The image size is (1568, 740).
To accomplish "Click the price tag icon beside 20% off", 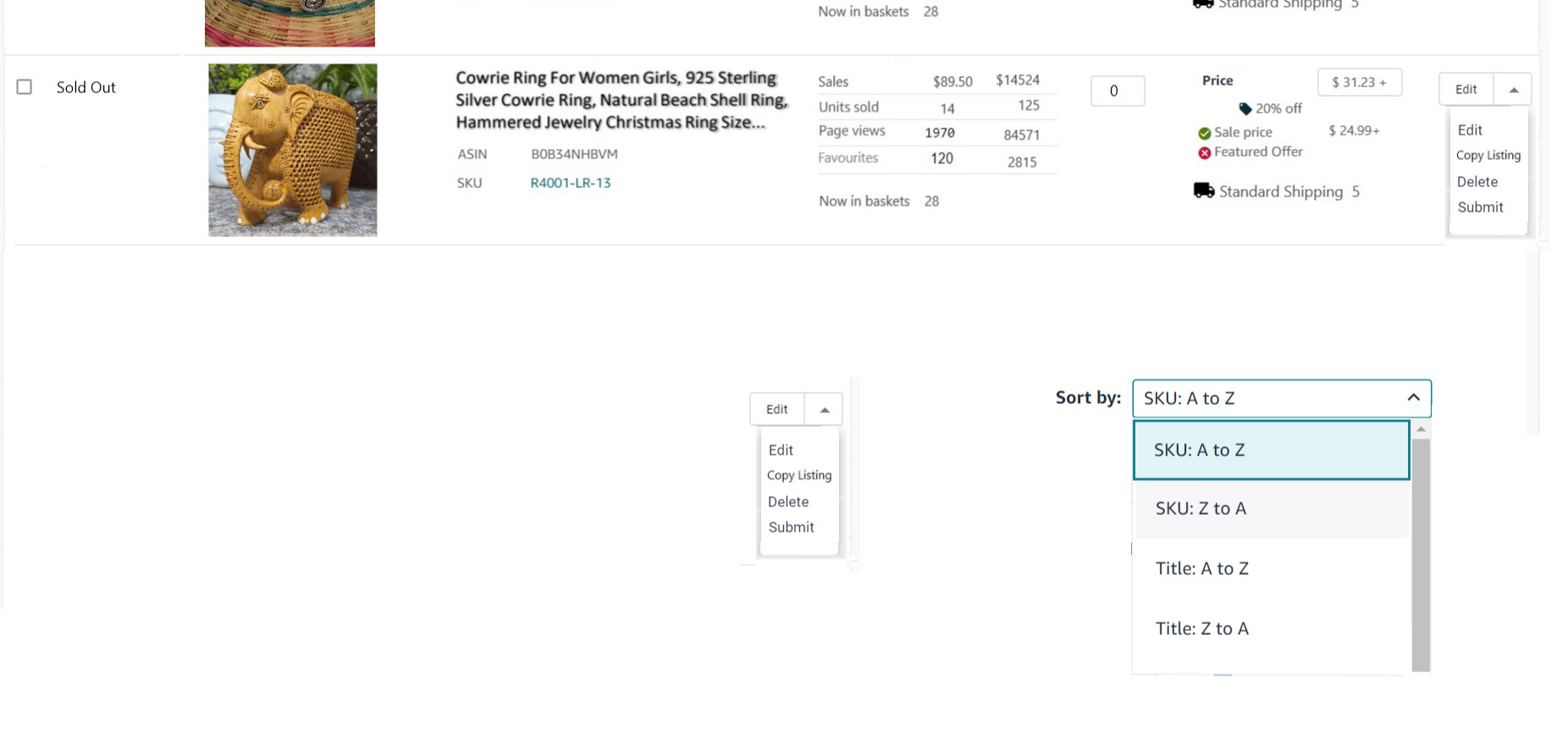I will [x=1245, y=108].
